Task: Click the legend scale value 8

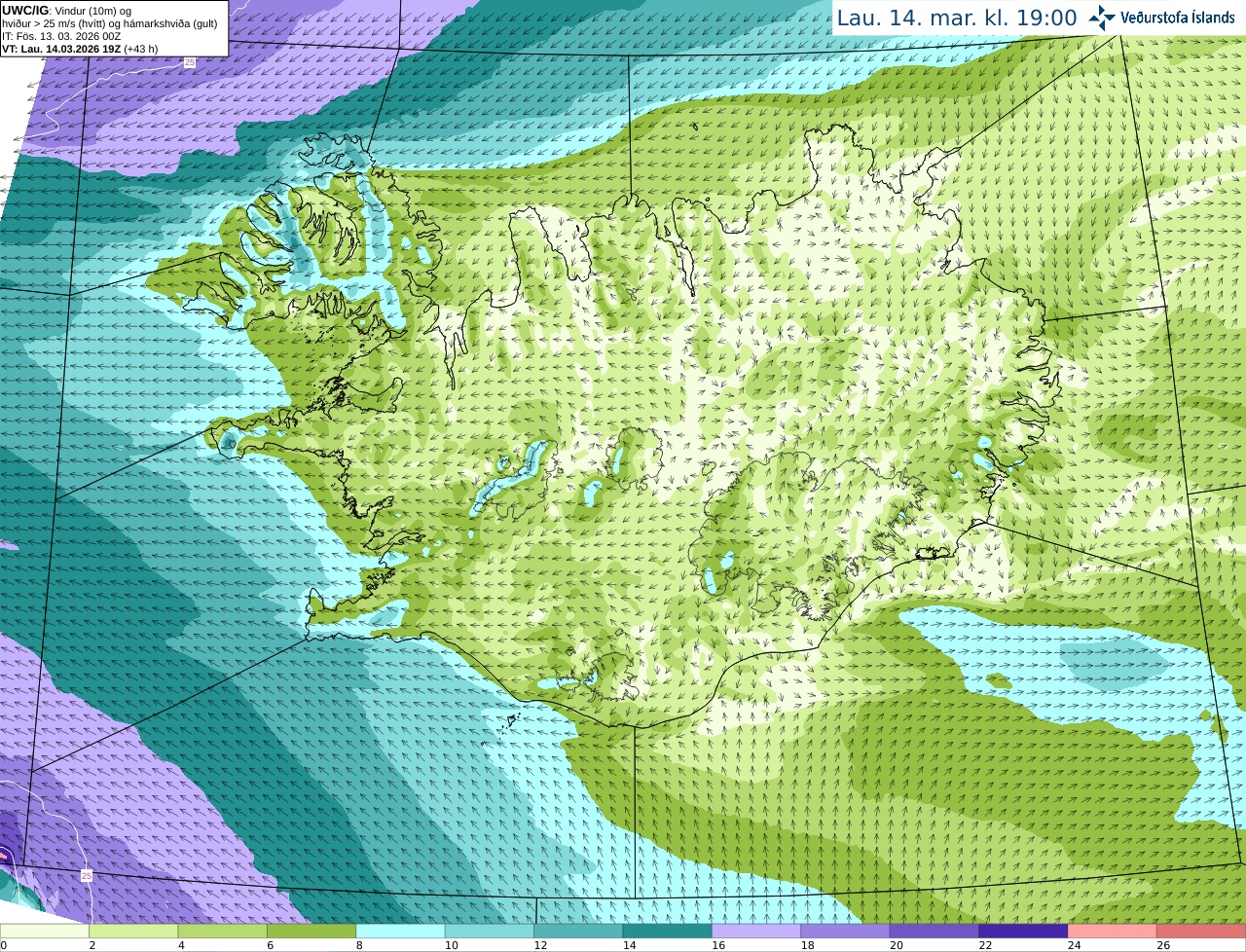Action: [359, 945]
